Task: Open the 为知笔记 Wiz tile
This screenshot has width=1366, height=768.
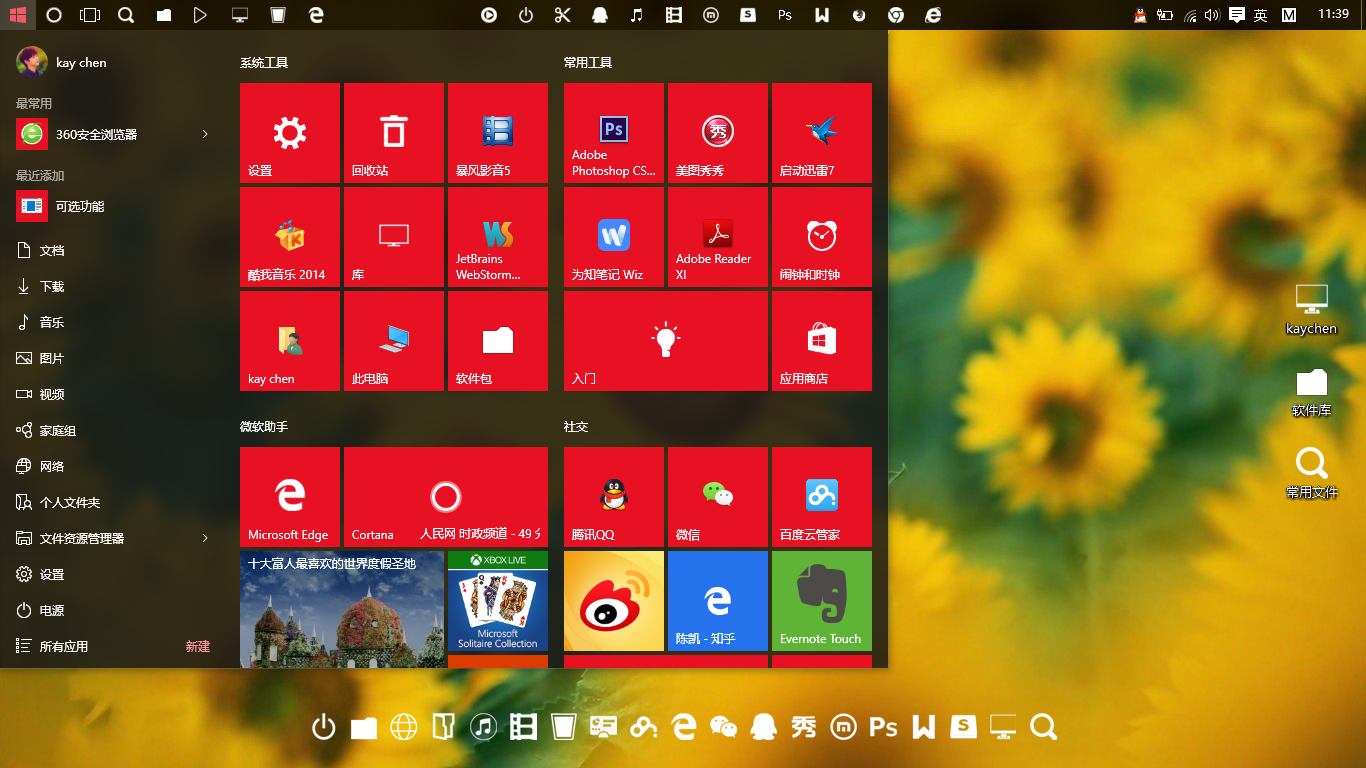Action: coord(614,237)
